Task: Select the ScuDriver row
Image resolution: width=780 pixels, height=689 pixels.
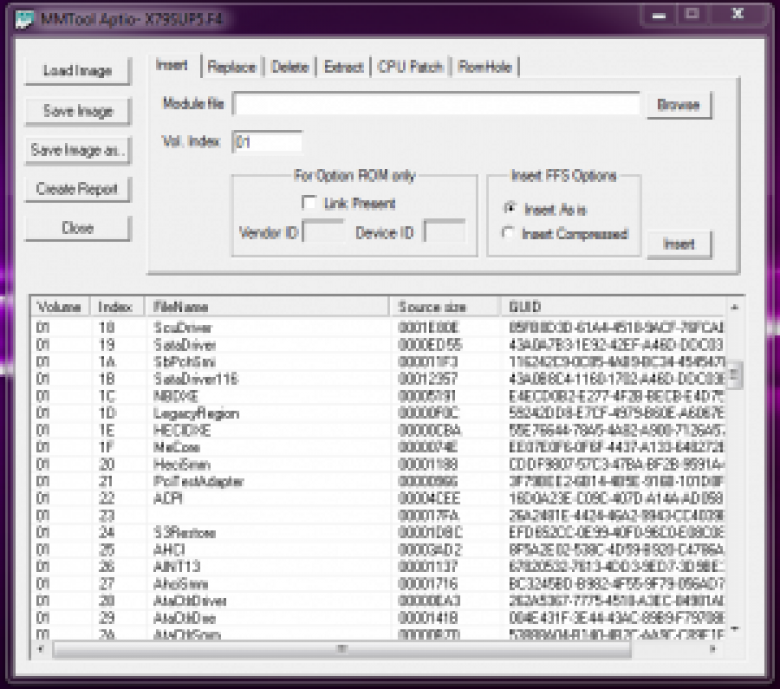Action: (x=378, y=328)
